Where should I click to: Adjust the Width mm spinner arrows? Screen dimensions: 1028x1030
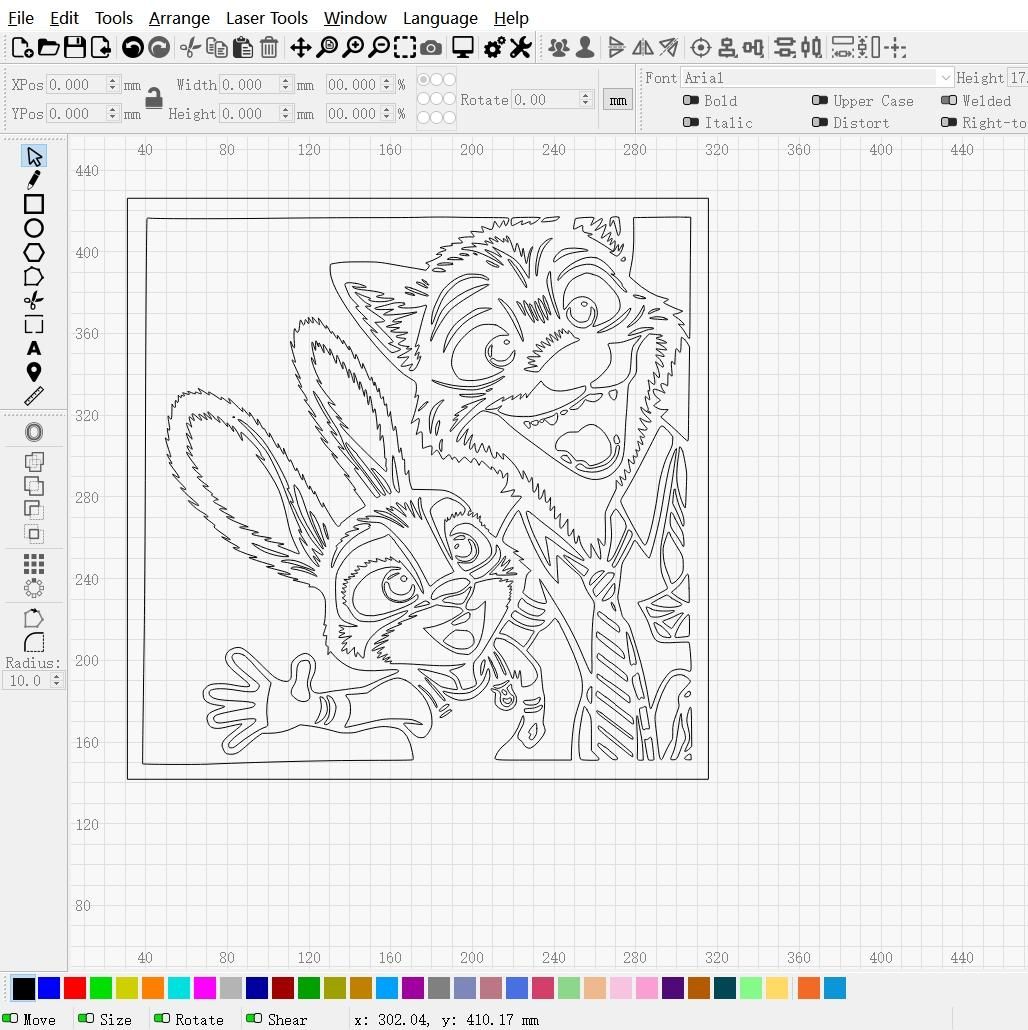tap(285, 84)
